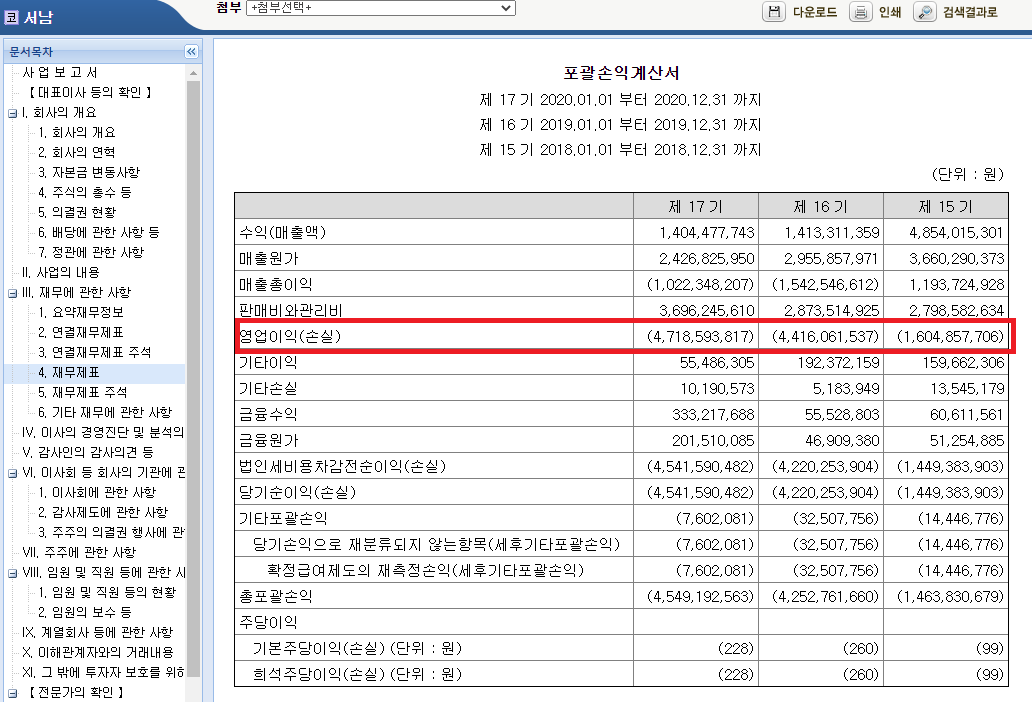Open IX. 계열회사 등에 관한 사항

[x=97, y=632]
